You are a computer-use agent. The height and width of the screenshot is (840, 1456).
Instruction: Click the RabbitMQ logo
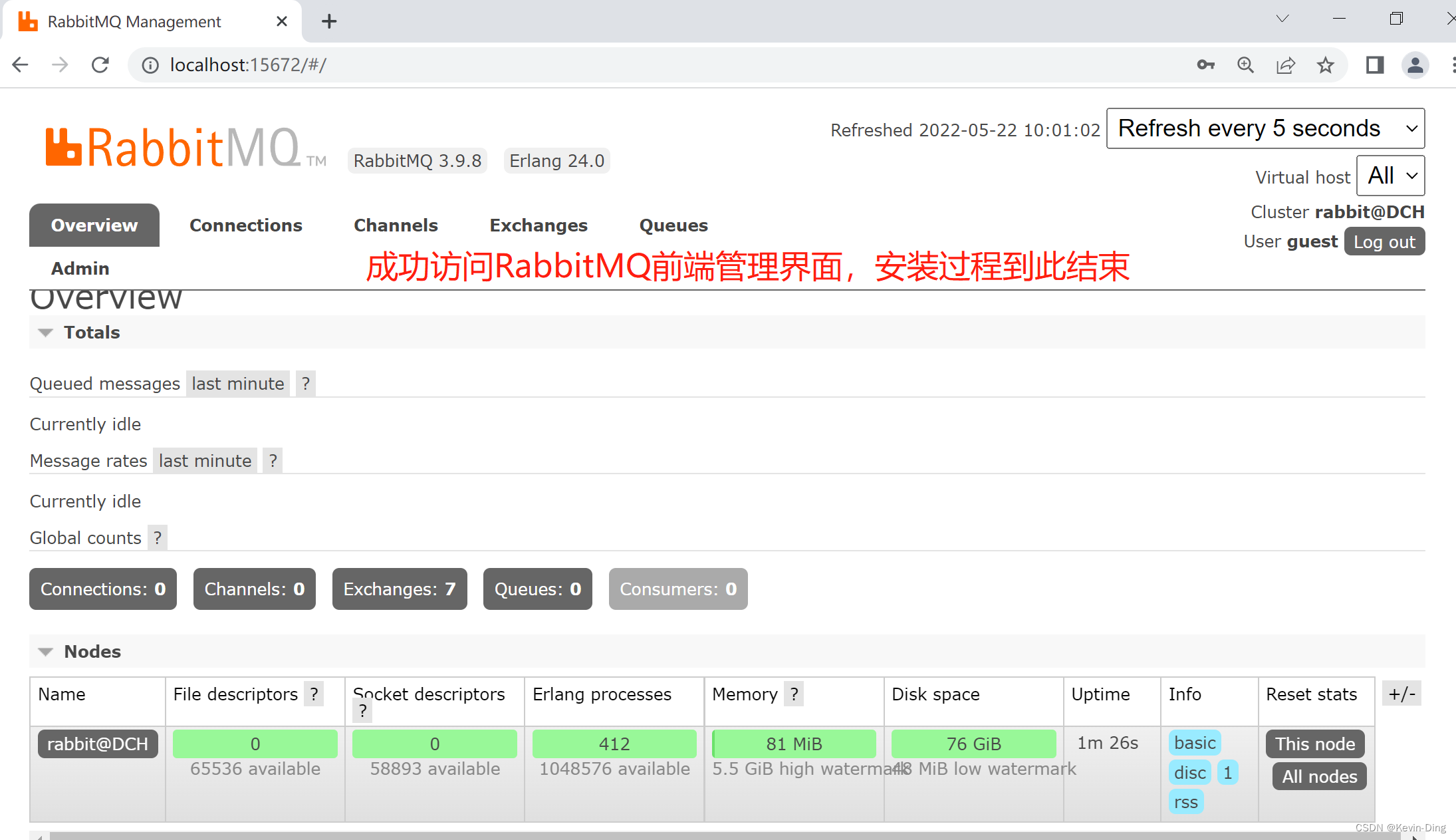tap(185, 148)
